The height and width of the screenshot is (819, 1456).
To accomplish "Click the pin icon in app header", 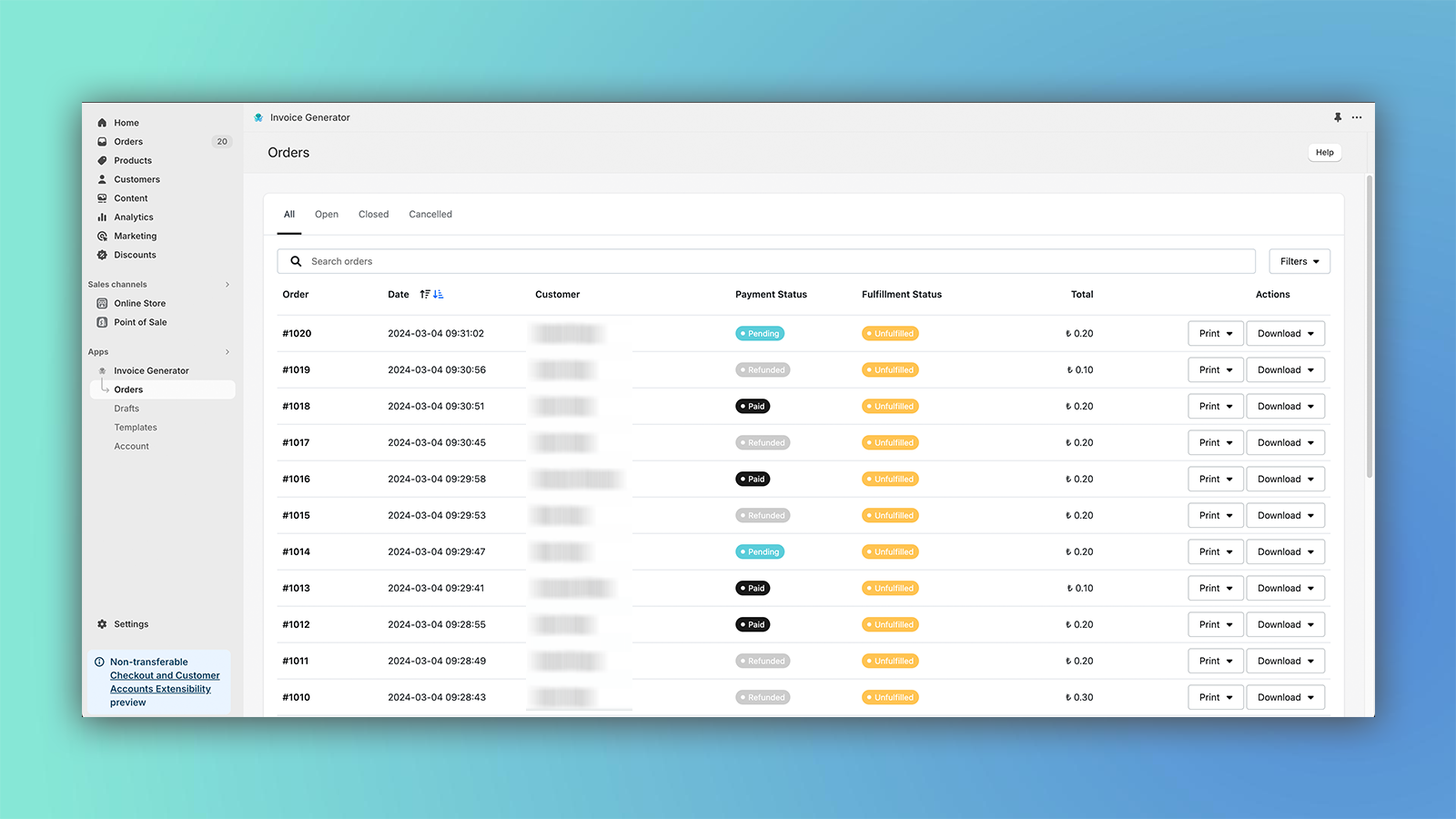I will [1338, 117].
